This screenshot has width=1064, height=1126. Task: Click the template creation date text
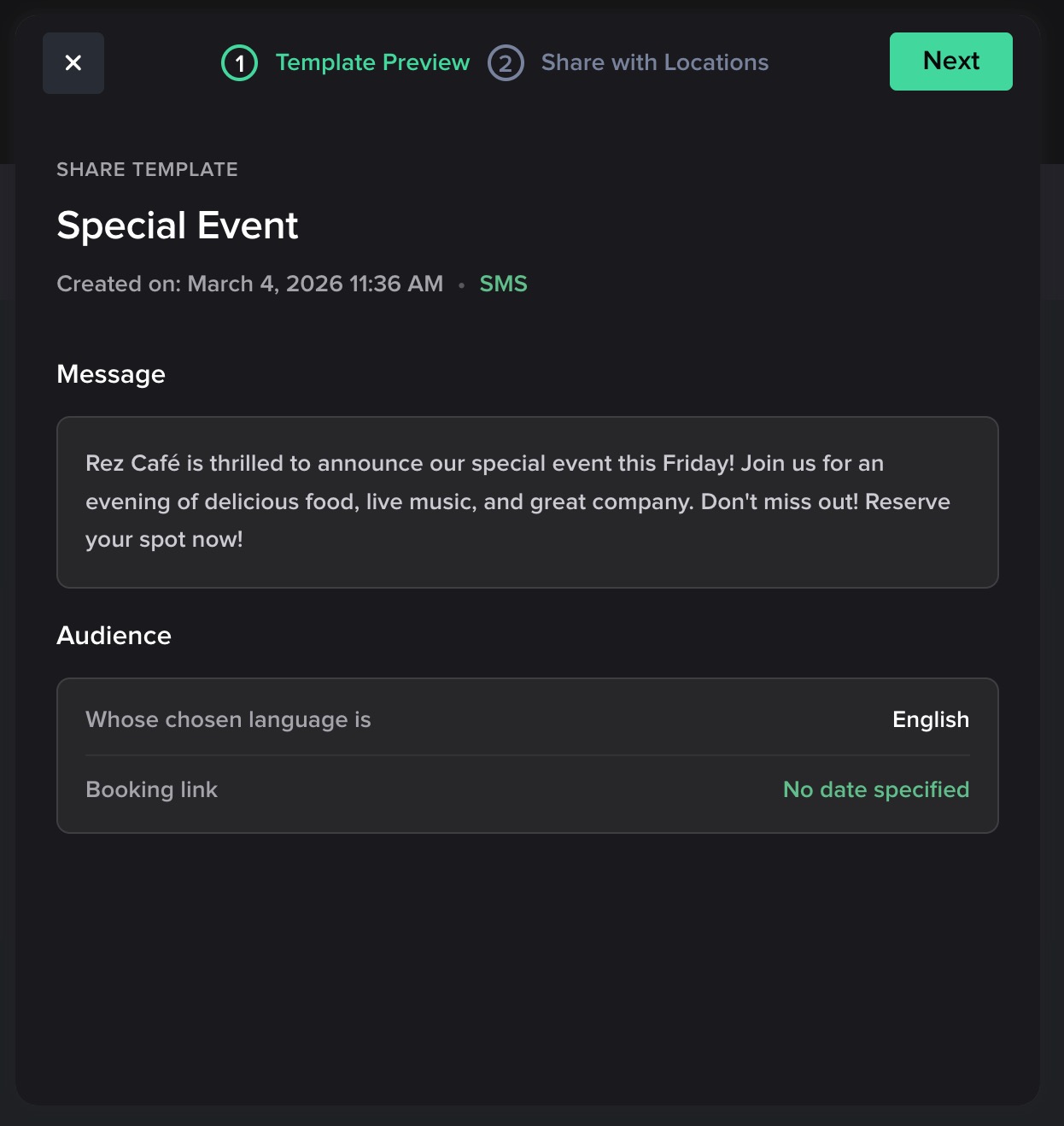click(249, 284)
